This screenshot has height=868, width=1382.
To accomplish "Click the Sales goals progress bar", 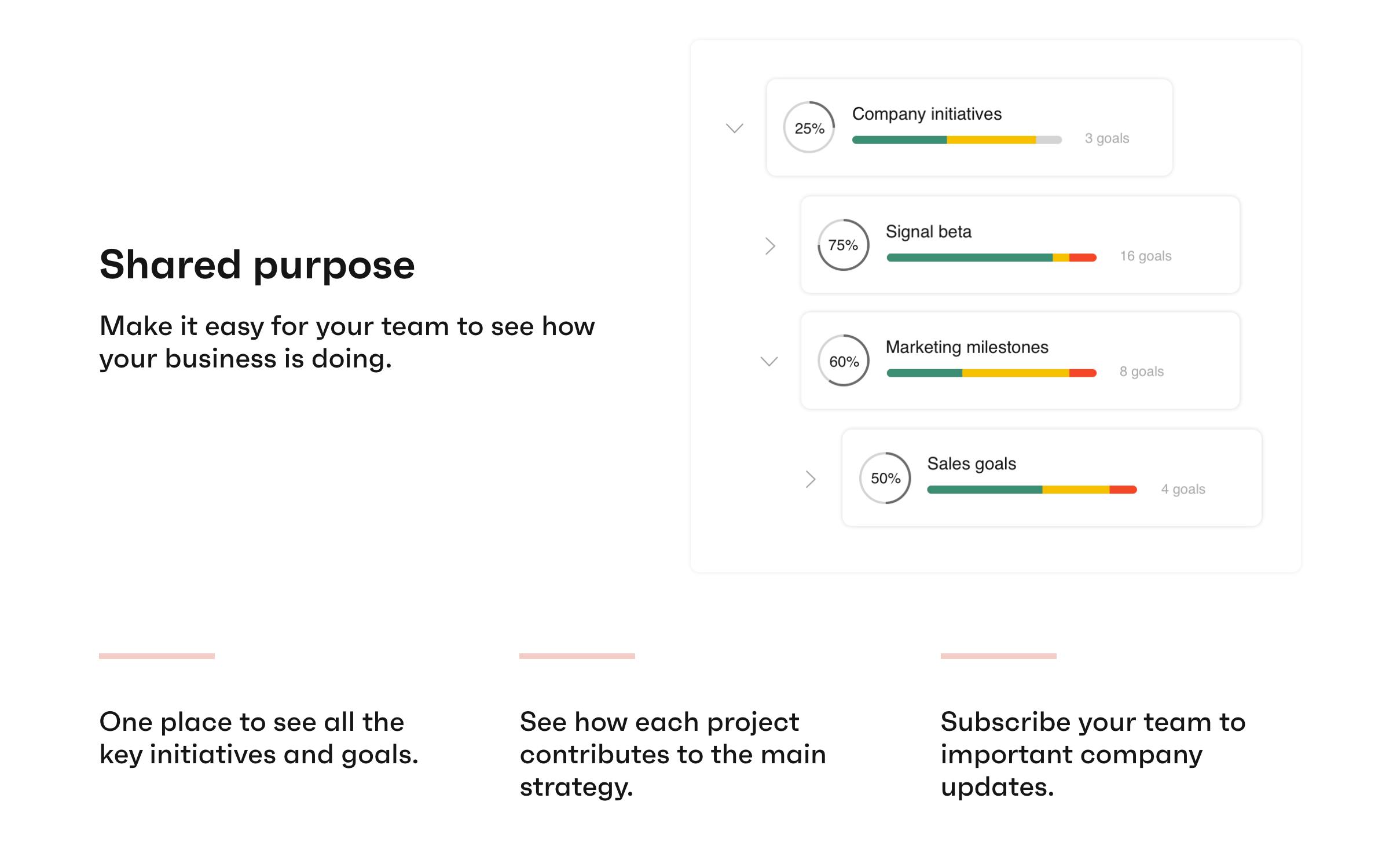I will pyautogui.click(x=1032, y=490).
